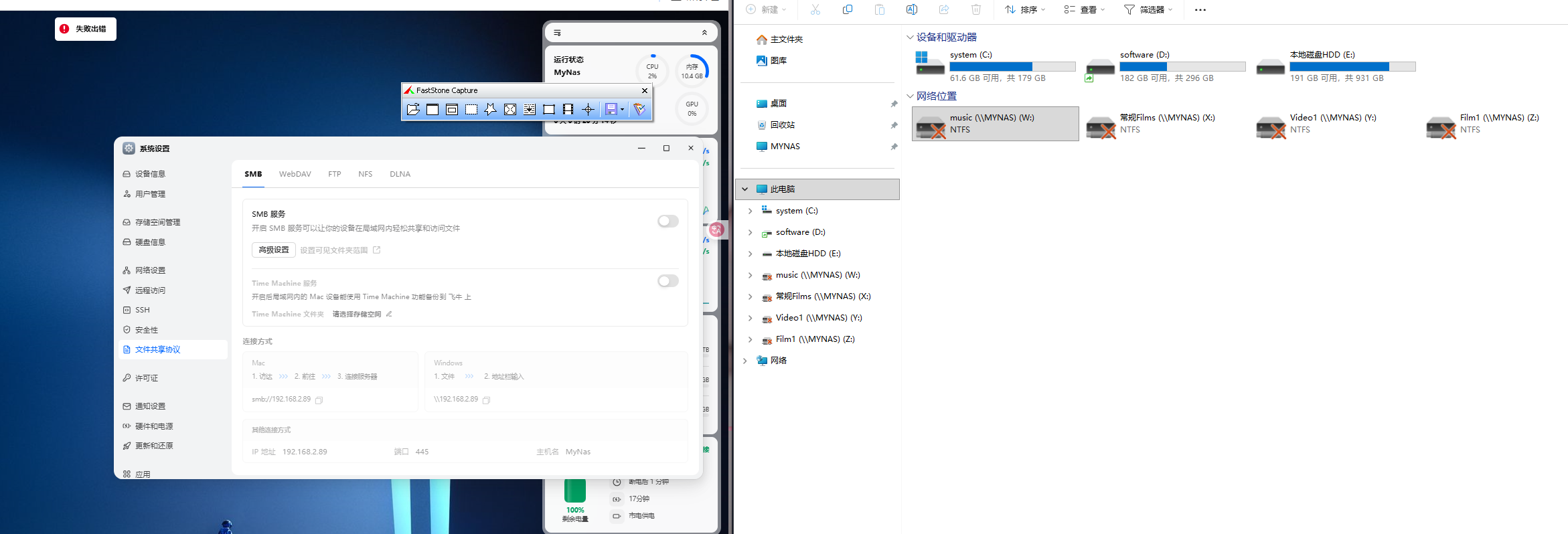Click FastStone's Capture Scrolling Window icon
The width and height of the screenshot is (1568, 534).
(x=530, y=109)
